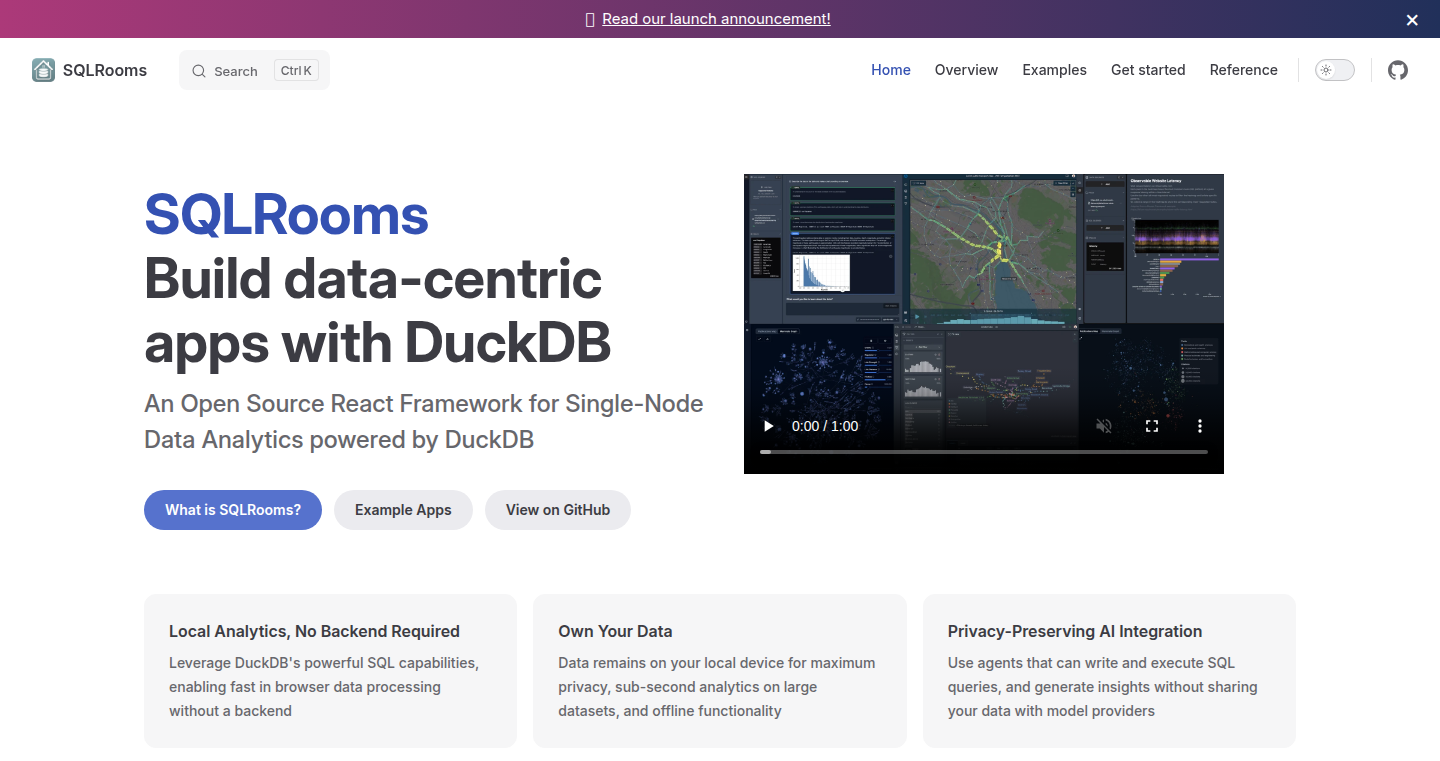Click the What is SQLRooms? button
Image resolution: width=1440 pixels, height=761 pixels.
coord(233,510)
